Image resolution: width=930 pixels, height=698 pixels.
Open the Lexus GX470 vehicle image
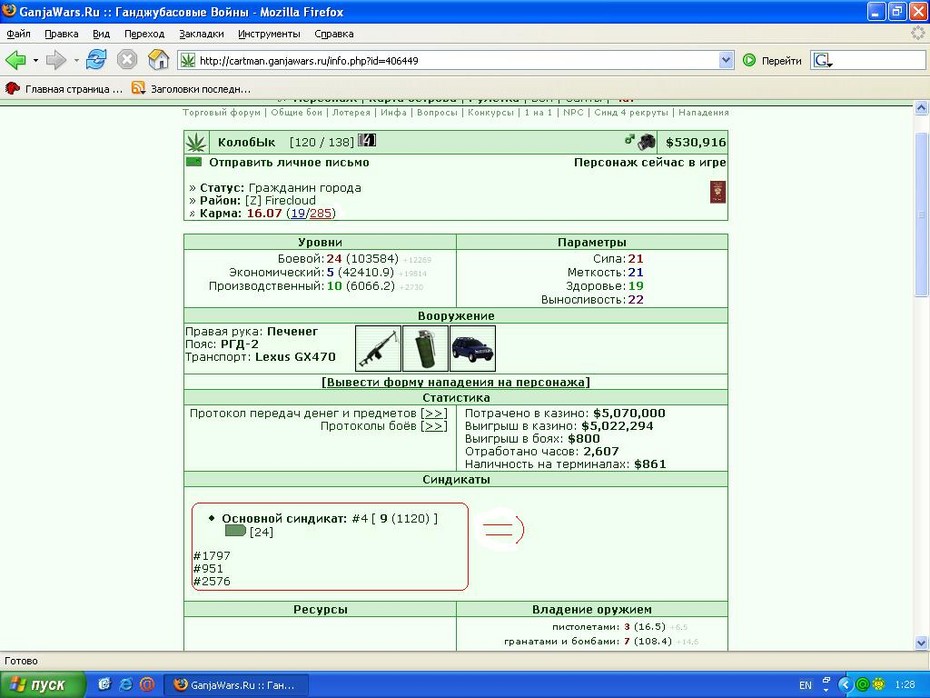473,349
